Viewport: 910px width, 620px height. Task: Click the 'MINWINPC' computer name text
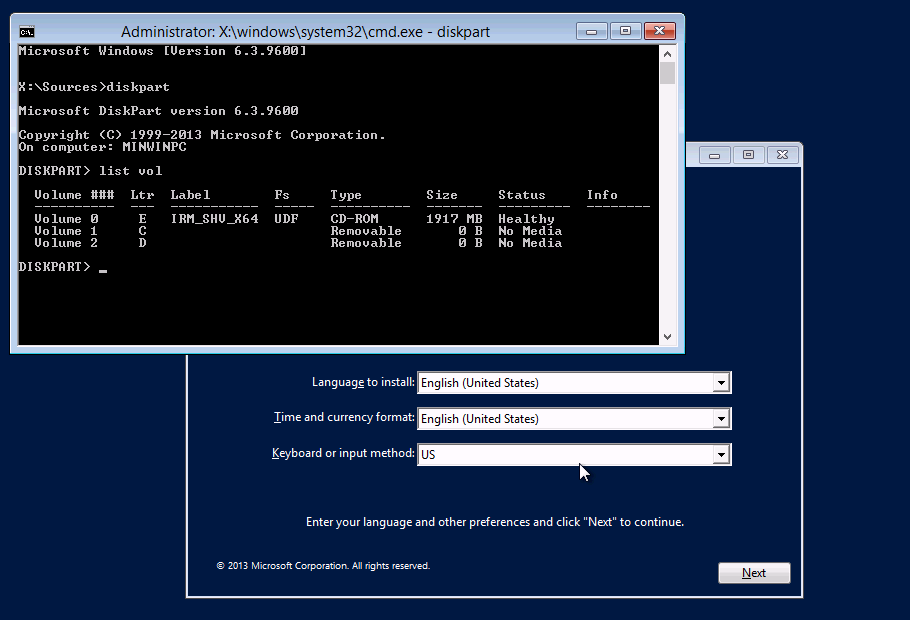click(154, 147)
